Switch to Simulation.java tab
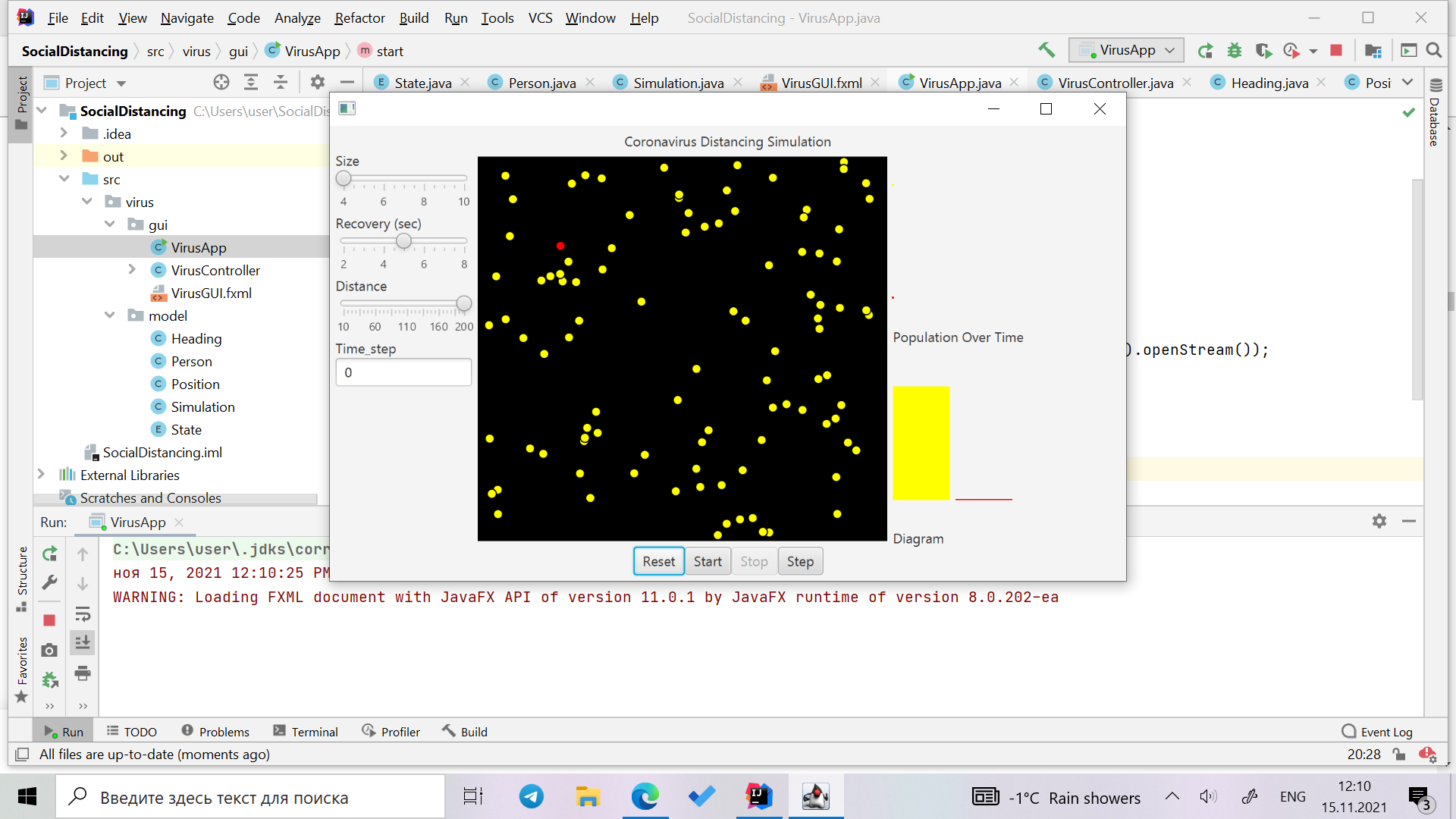The width and height of the screenshot is (1456, 819). [x=677, y=83]
